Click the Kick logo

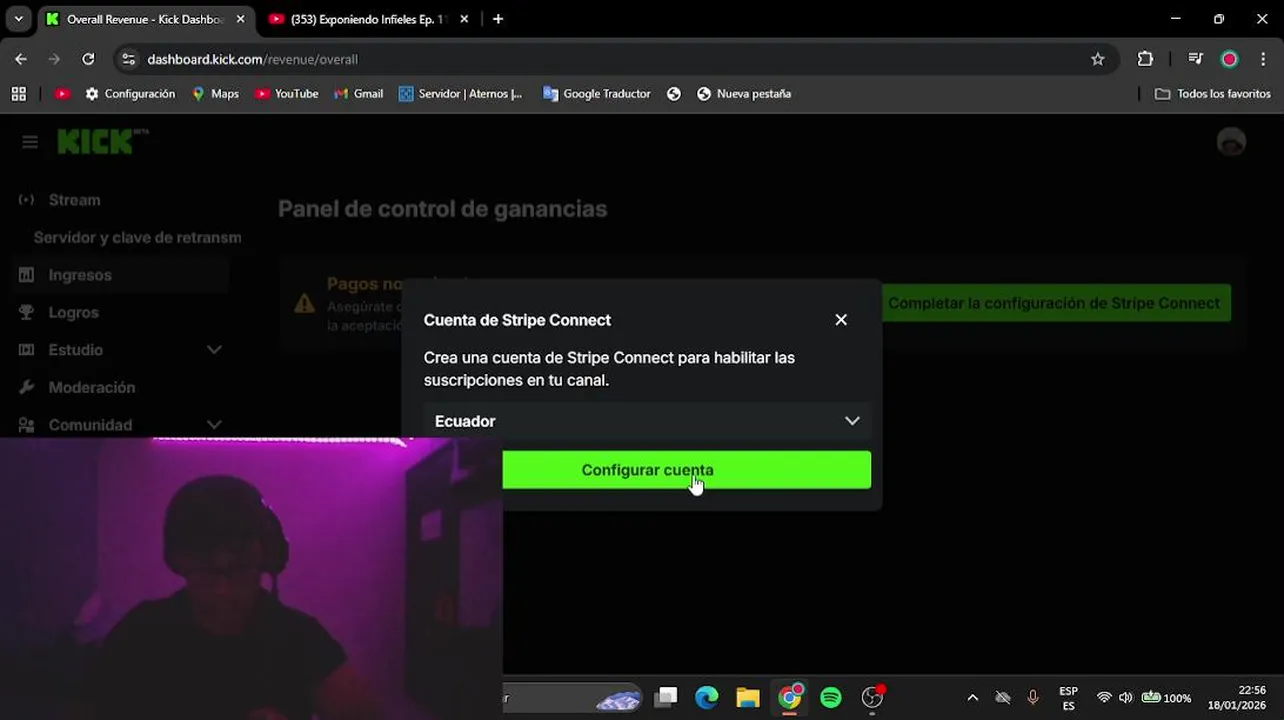[x=102, y=142]
